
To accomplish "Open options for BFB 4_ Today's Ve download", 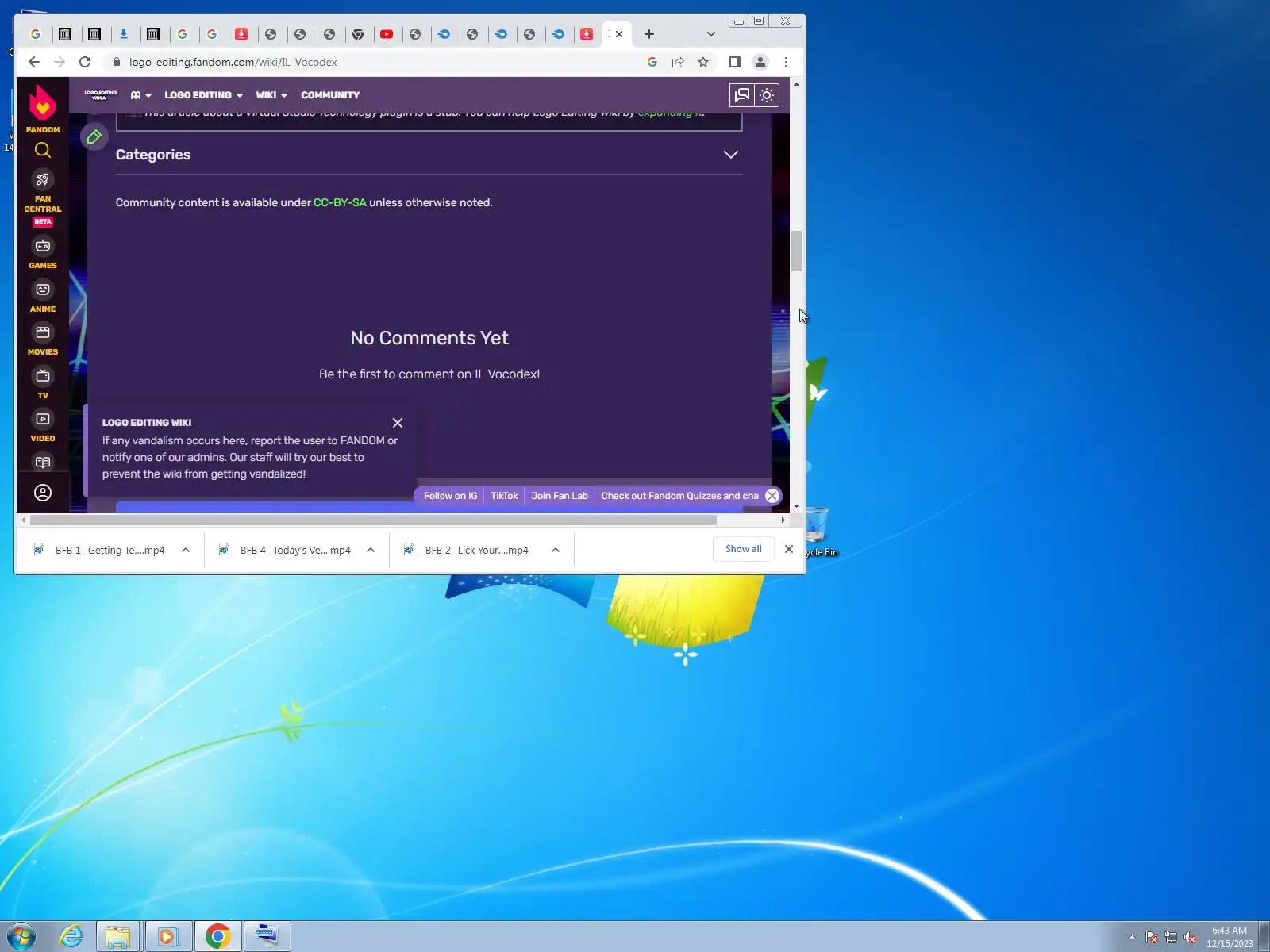I will point(371,550).
